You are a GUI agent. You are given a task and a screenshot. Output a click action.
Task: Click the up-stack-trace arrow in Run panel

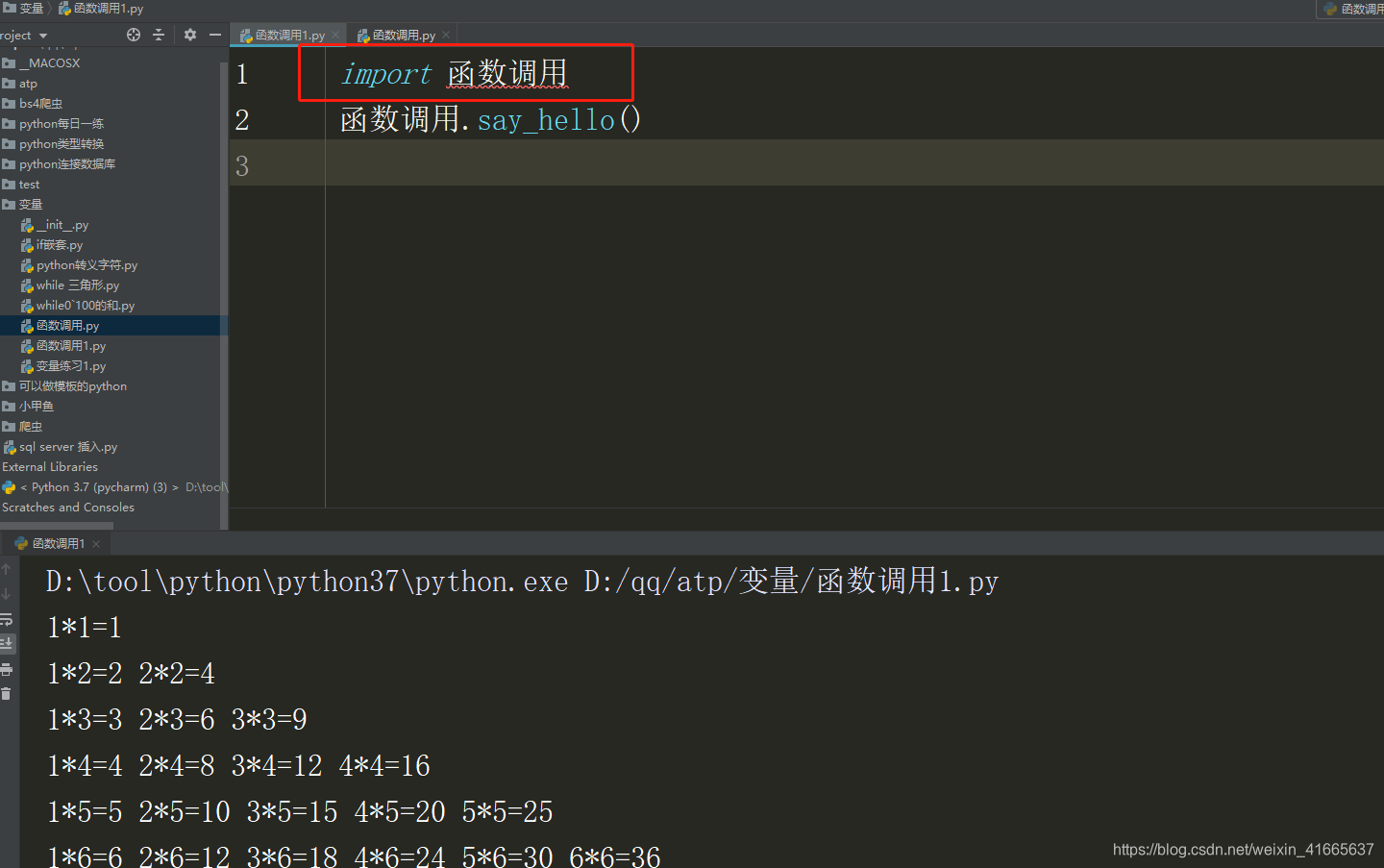(7, 569)
